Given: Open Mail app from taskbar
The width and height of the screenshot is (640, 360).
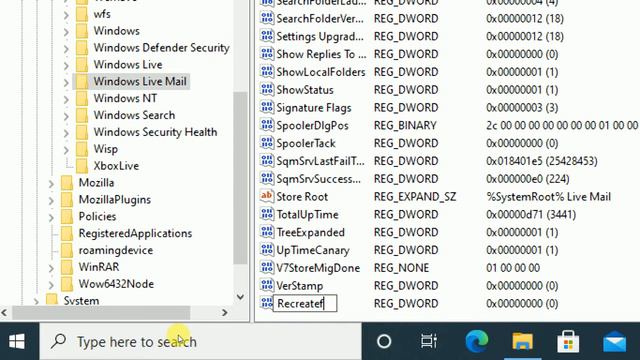Looking at the screenshot, I should [614, 342].
